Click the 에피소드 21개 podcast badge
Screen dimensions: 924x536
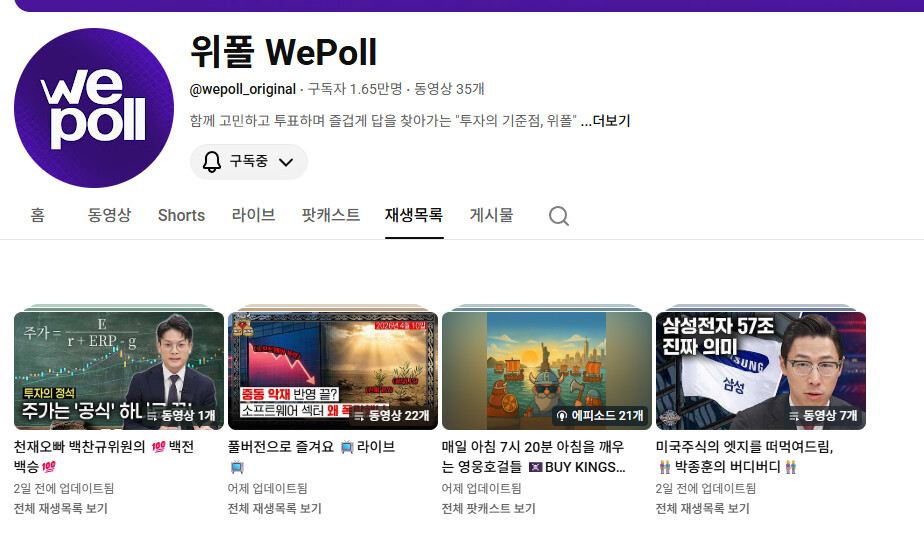pos(600,415)
